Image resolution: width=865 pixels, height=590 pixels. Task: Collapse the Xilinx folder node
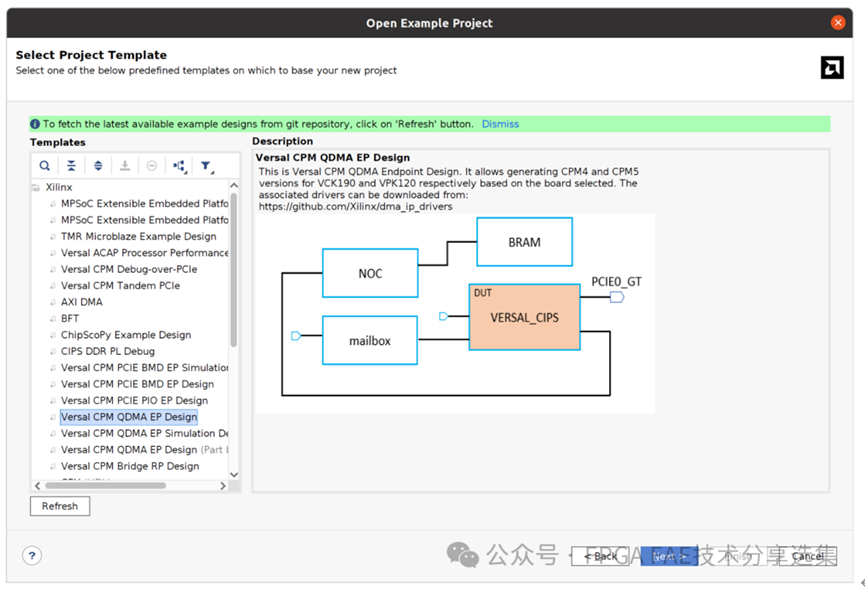point(36,187)
